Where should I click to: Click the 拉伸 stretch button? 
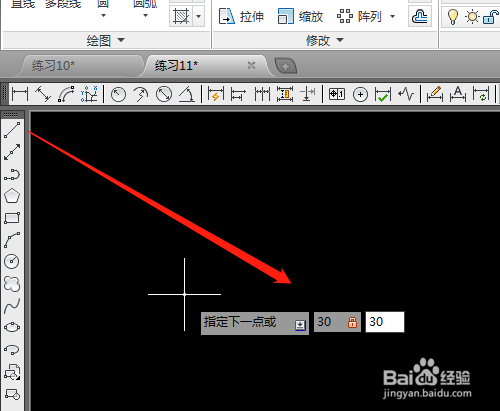point(241,16)
